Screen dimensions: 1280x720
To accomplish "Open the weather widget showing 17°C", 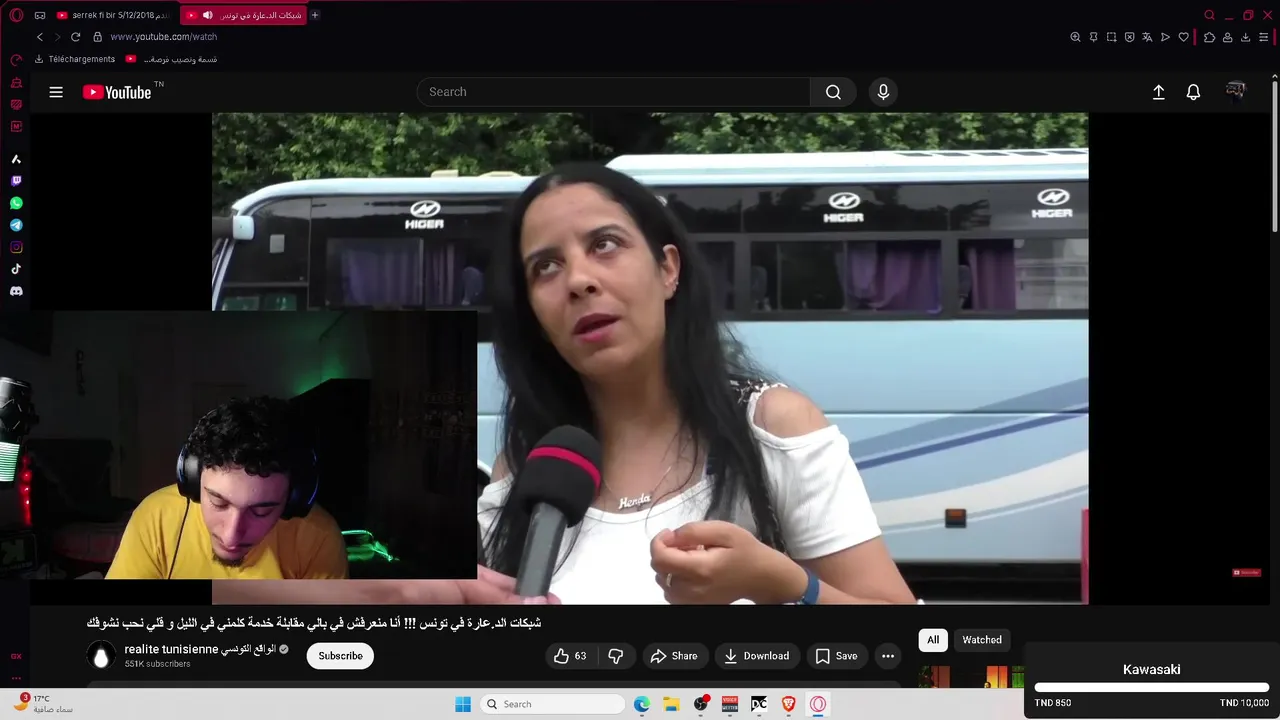I will 43,704.
